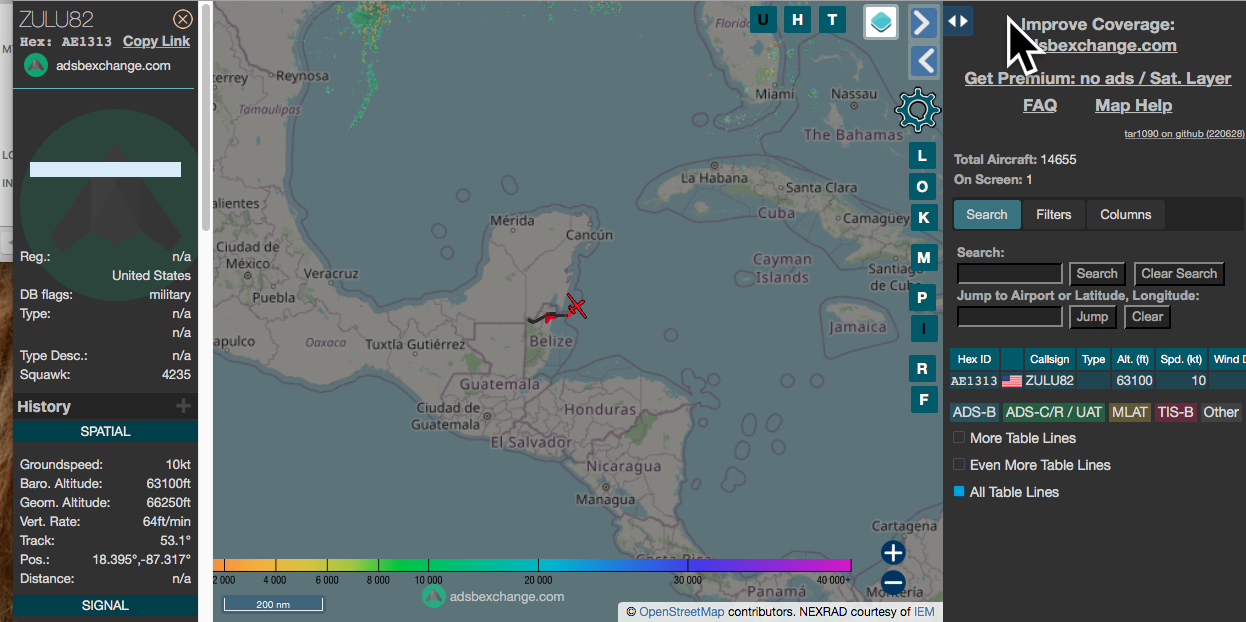Toggle the M map option button
The height and width of the screenshot is (622, 1246).
click(923, 258)
